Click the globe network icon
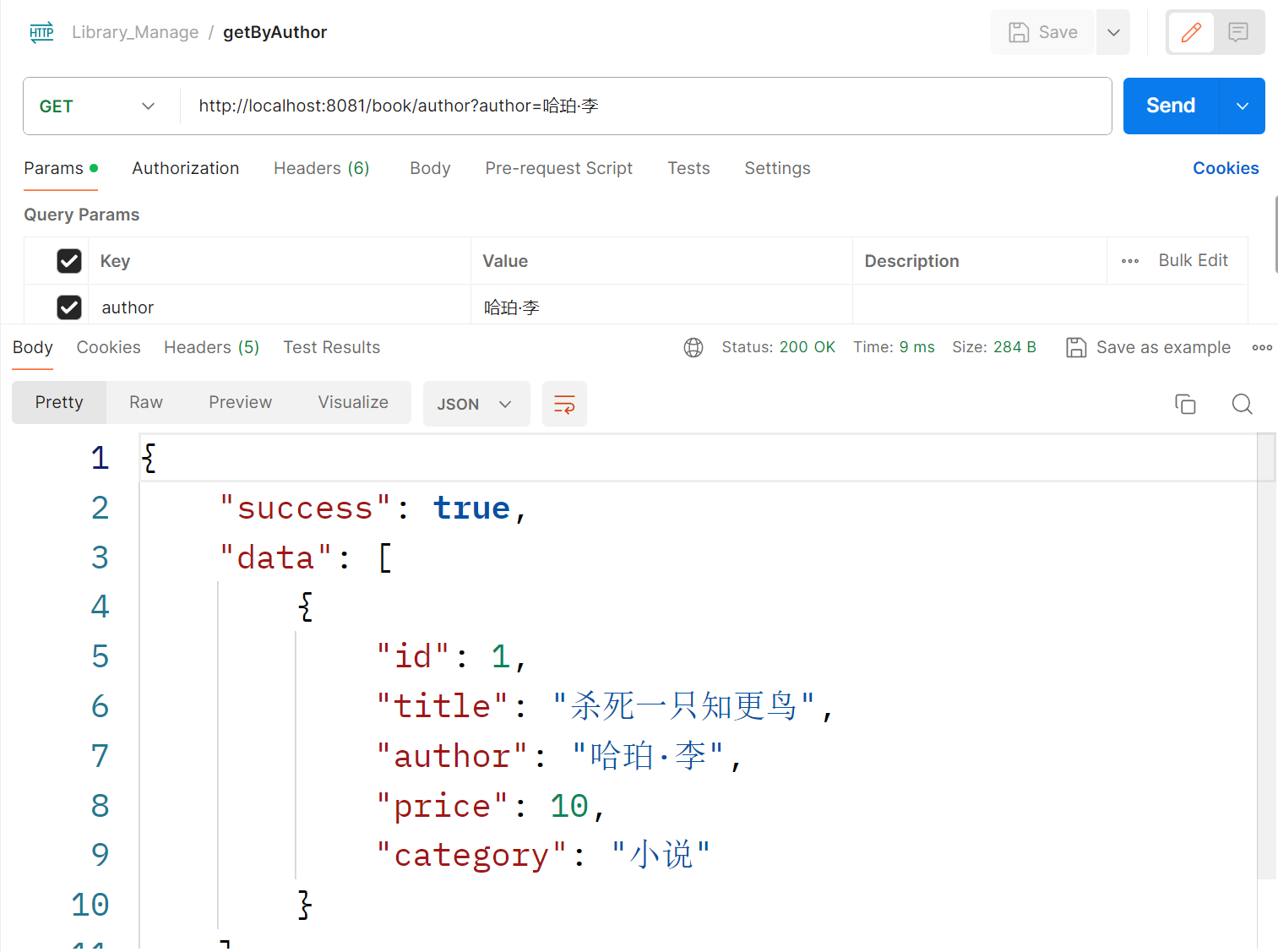This screenshot has height=952, width=1278. pyautogui.click(x=693, y=347)
